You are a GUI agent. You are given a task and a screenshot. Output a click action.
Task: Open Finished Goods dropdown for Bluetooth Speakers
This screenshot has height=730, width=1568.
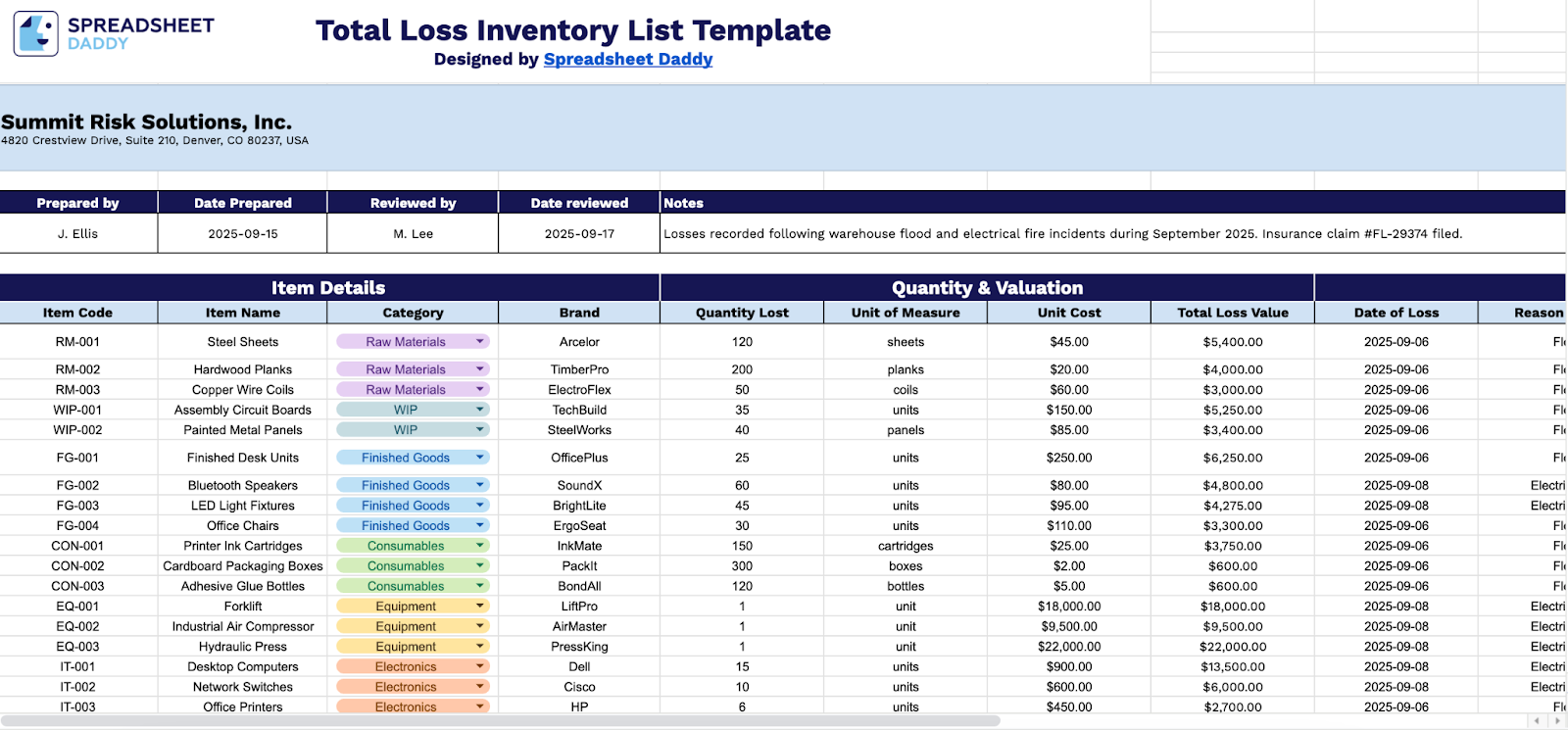click(480, 485)
